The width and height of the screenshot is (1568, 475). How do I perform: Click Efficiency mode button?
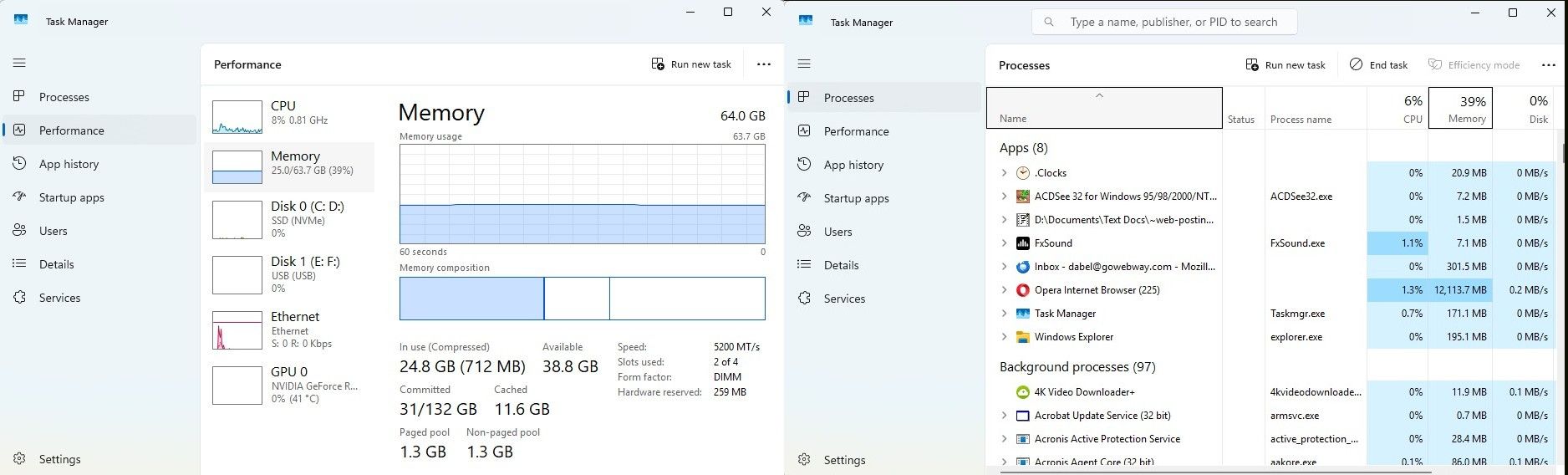coord(1474,65)
